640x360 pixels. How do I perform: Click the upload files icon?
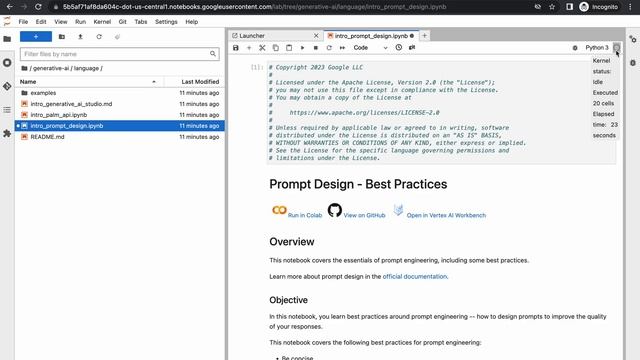click(x=80, y=37)
